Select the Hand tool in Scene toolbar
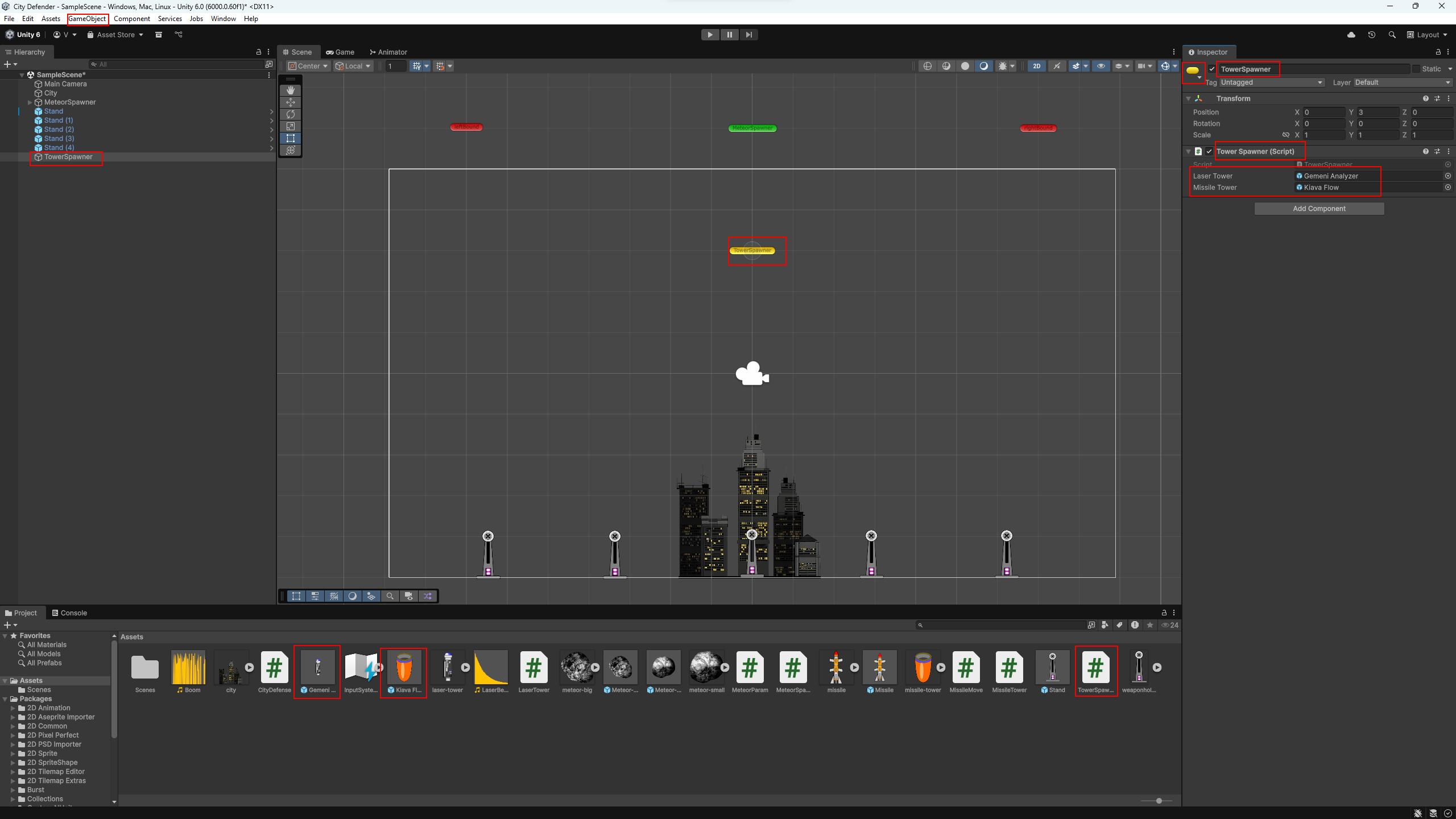The width and height of the screenshot is (1456, 819). coord(291,90)
